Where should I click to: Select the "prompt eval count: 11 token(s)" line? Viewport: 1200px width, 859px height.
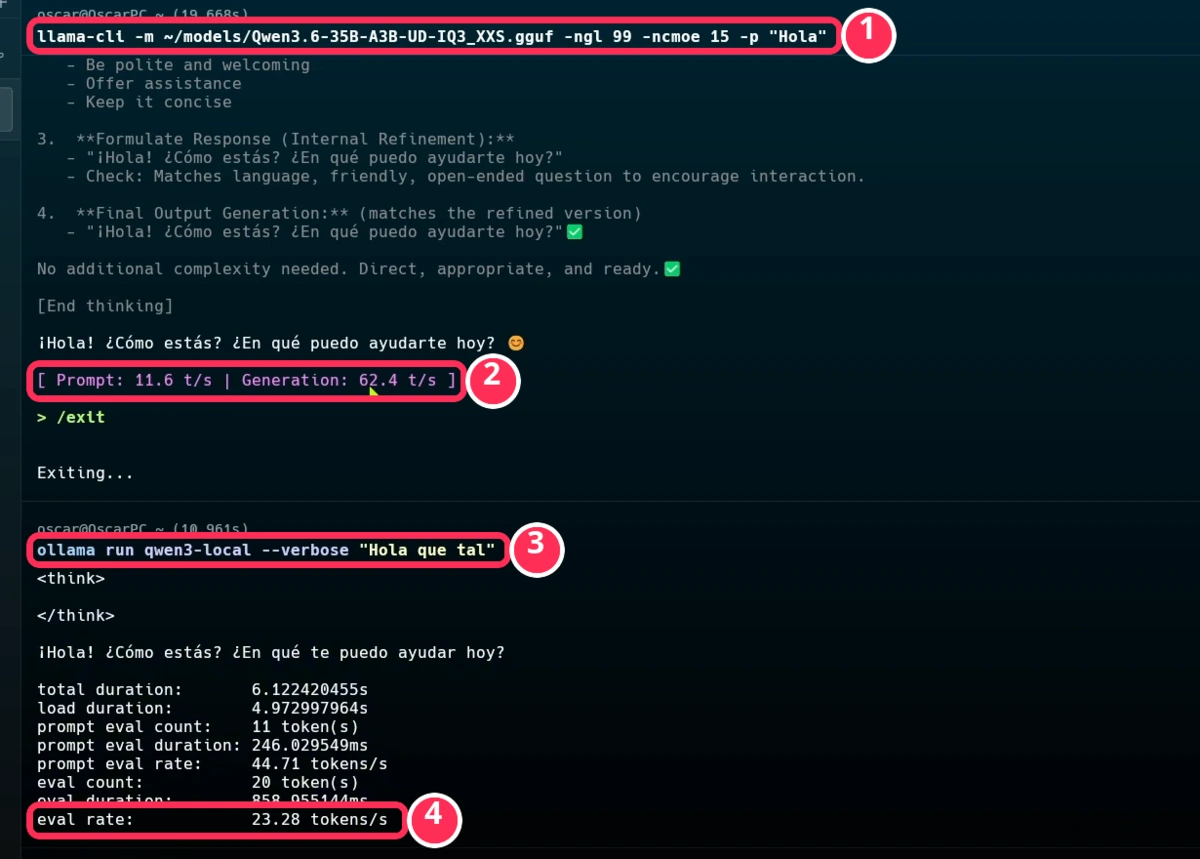[198, 727]
